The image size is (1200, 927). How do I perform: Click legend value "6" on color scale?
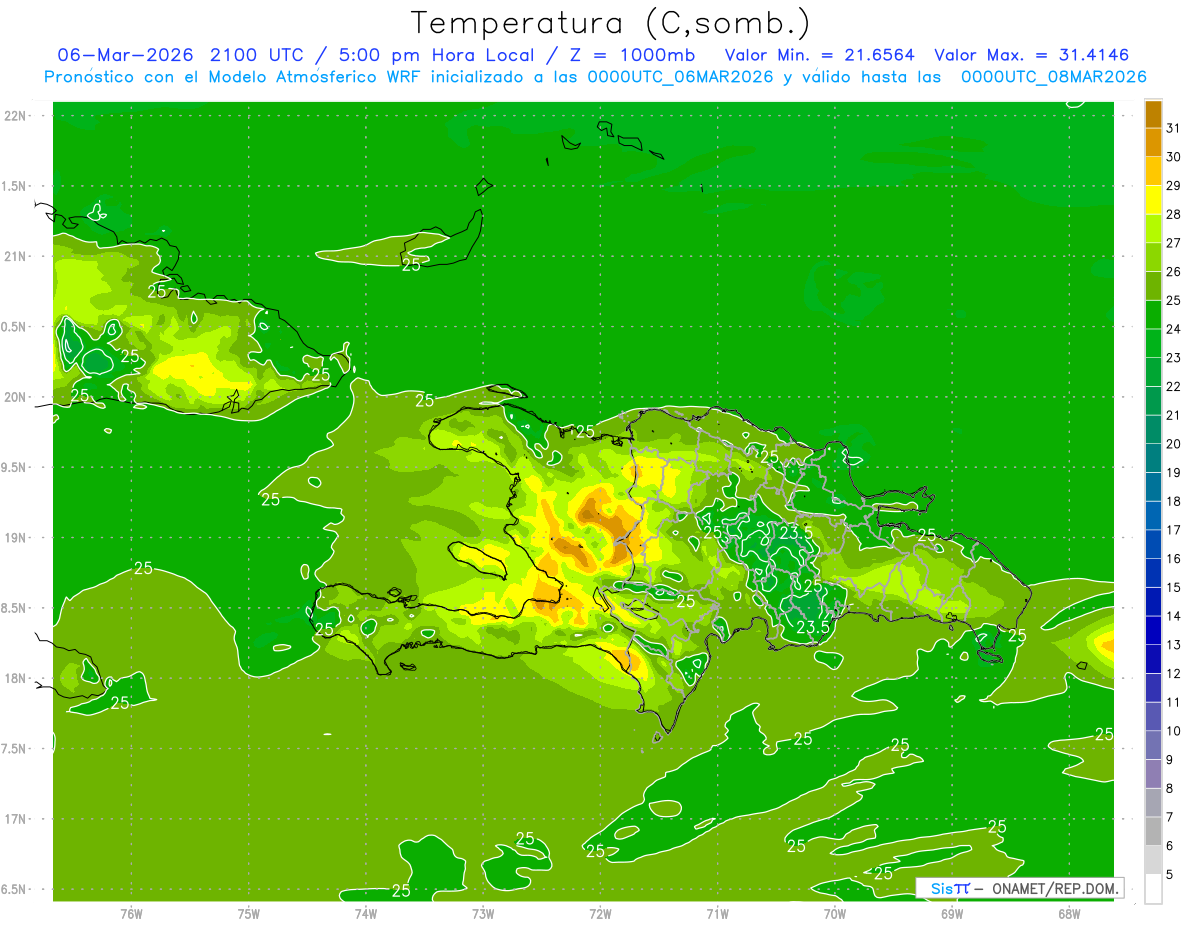pyautogui.click(x=1170, y=846)
